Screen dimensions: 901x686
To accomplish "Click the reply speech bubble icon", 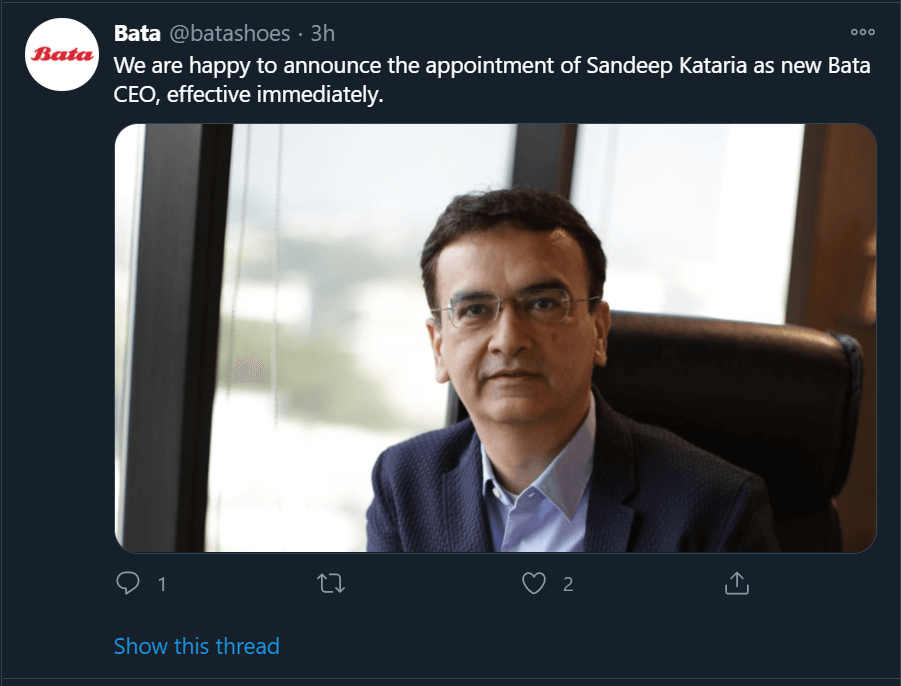I will pos(127,583).
